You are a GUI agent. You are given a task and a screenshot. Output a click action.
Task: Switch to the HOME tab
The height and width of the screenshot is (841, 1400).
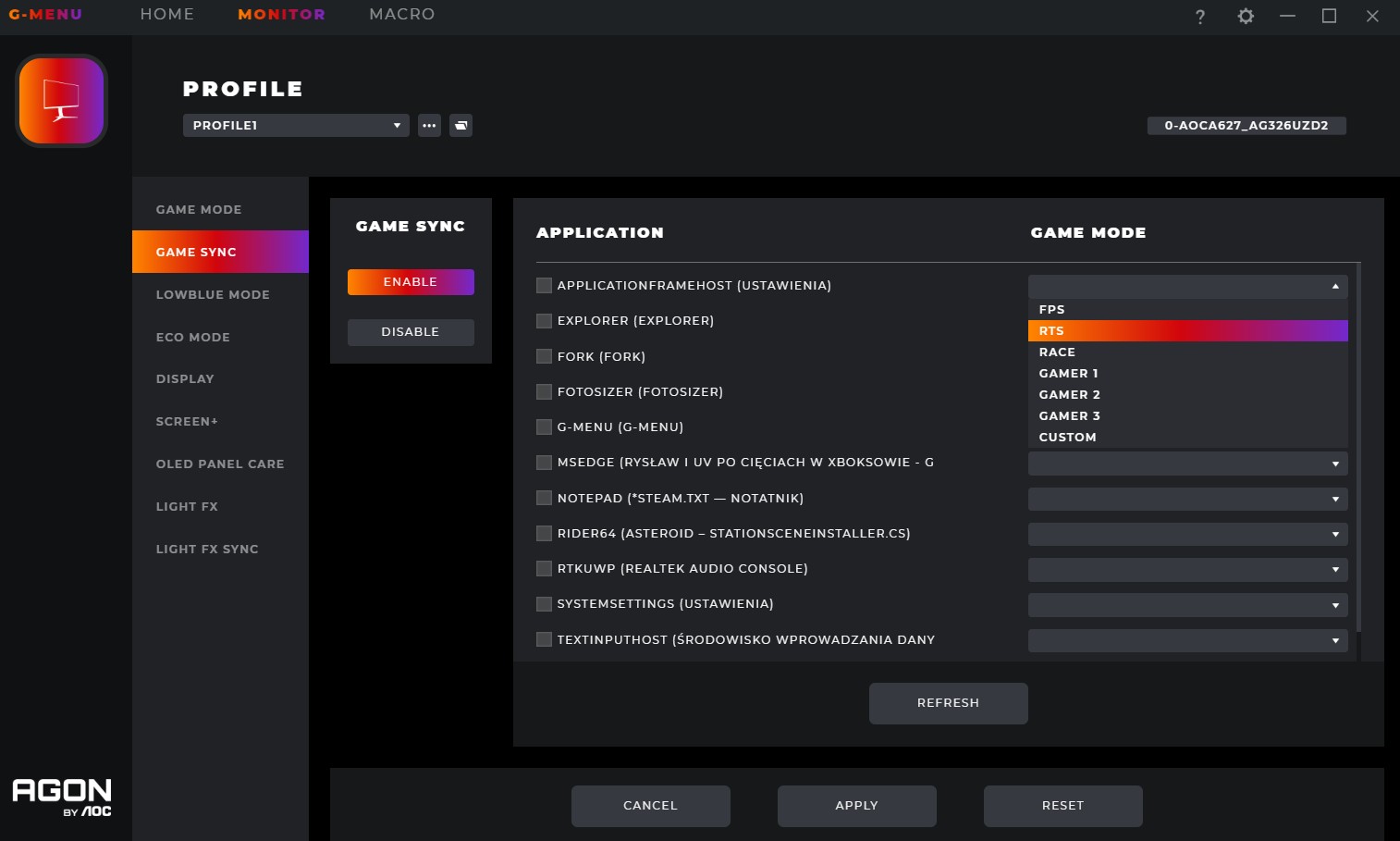point(167,15)
